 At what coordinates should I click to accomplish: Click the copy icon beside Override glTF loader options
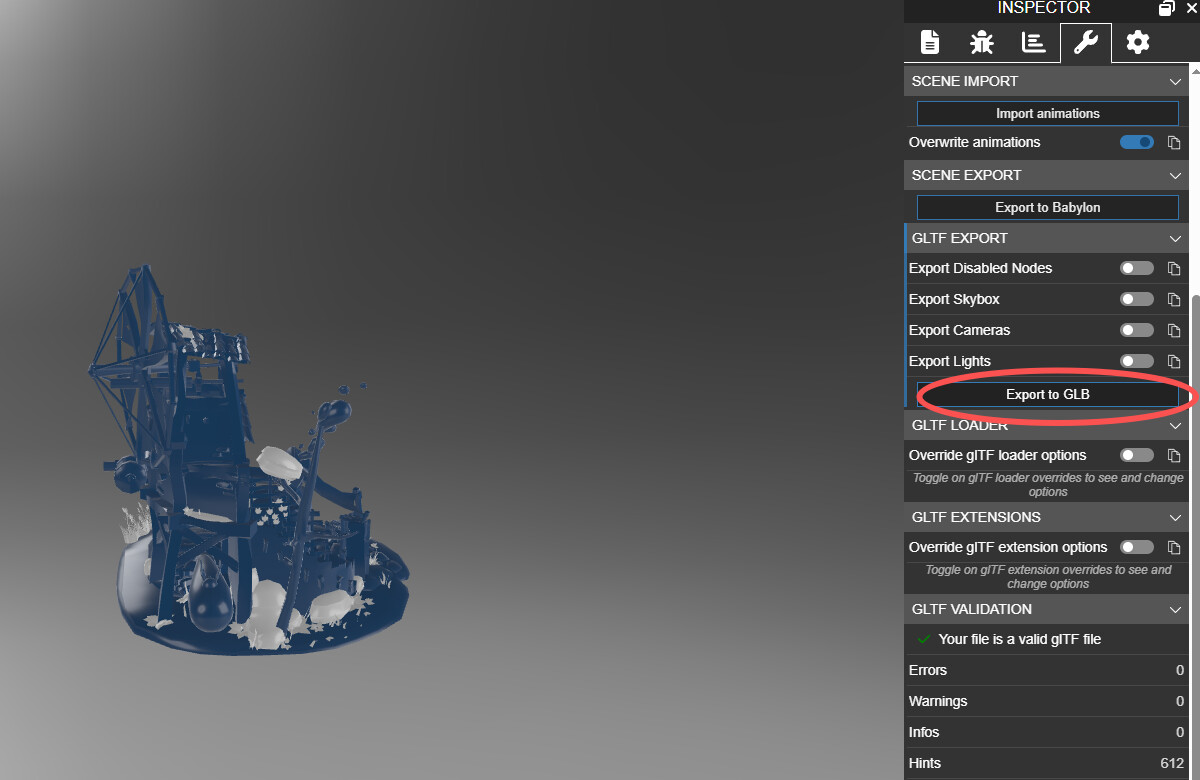[x=1173, y=455]
